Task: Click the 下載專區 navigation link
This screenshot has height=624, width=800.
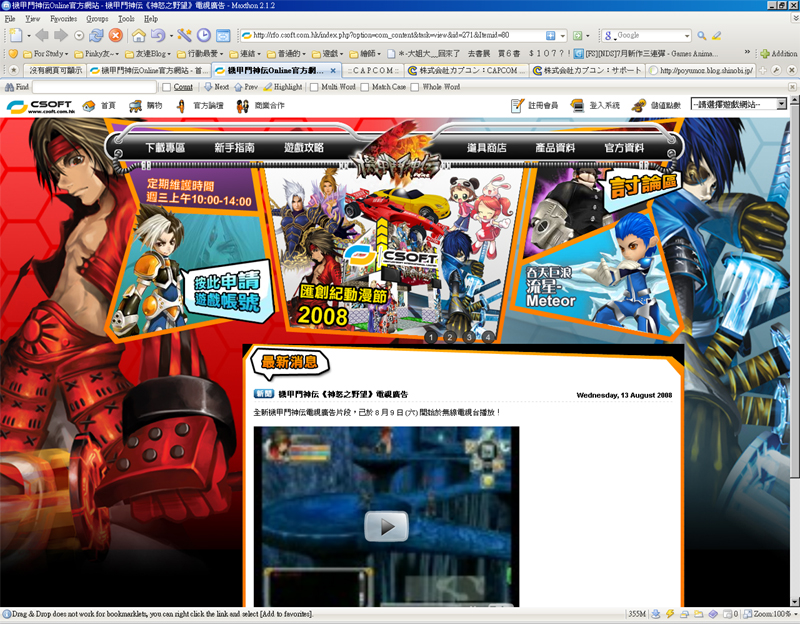Action: coord(165,147)
